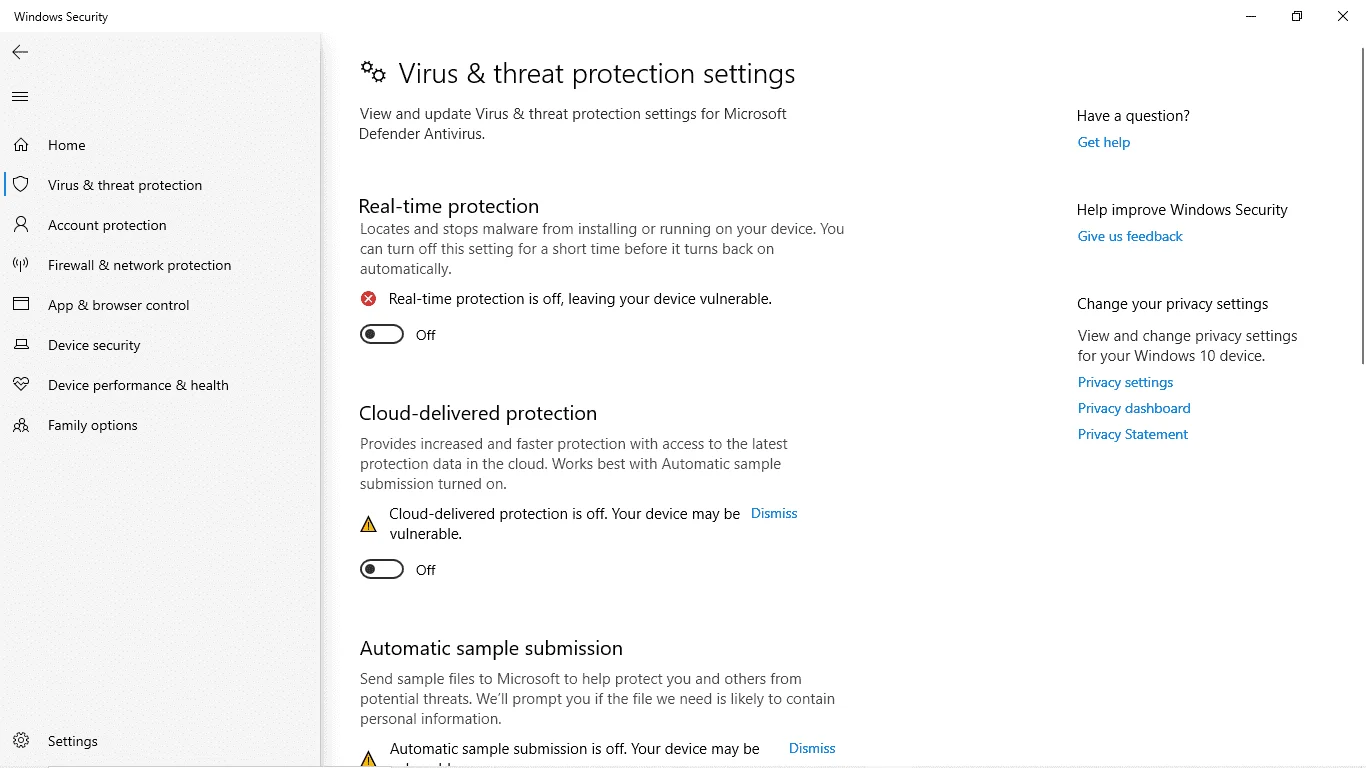Viewport: 1366px width, 768px height.
Task: Open the Home house icon
Action: (x=20, y=145)
